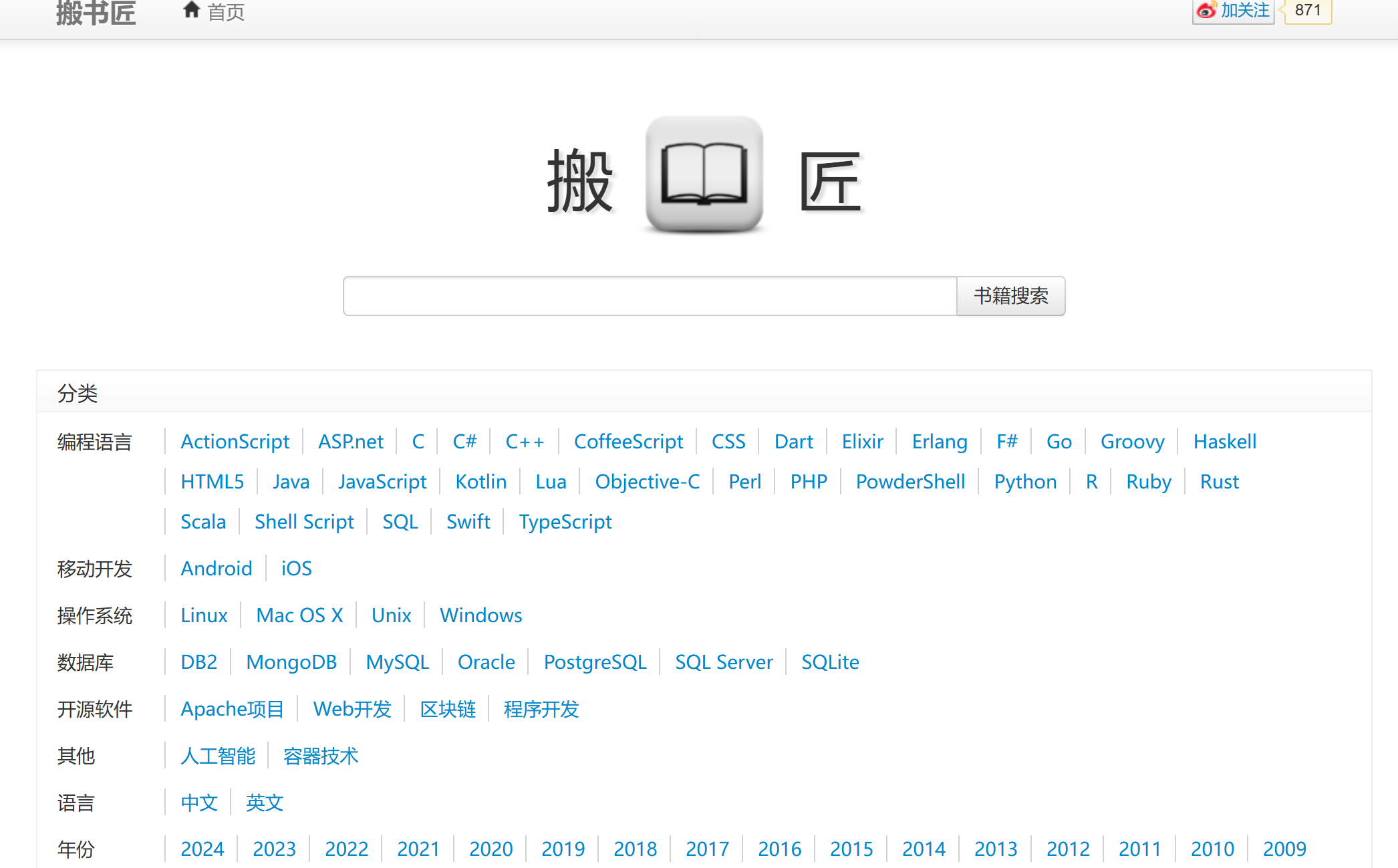Open the Groovy category
The height and width of the screenshot is (868, 1398).
1132,442
